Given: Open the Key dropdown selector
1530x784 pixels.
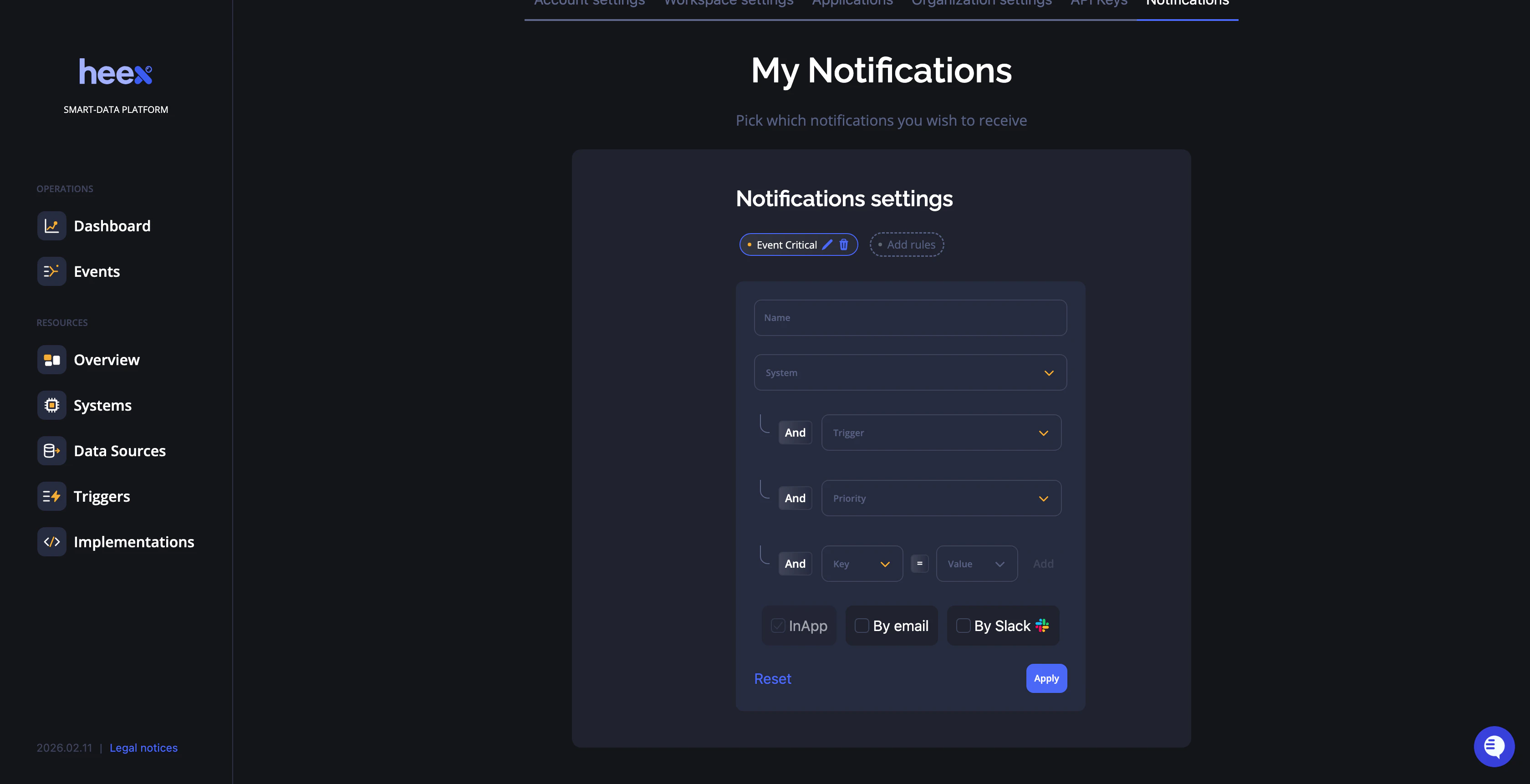Looking at the screenshot, I should 861,564.
